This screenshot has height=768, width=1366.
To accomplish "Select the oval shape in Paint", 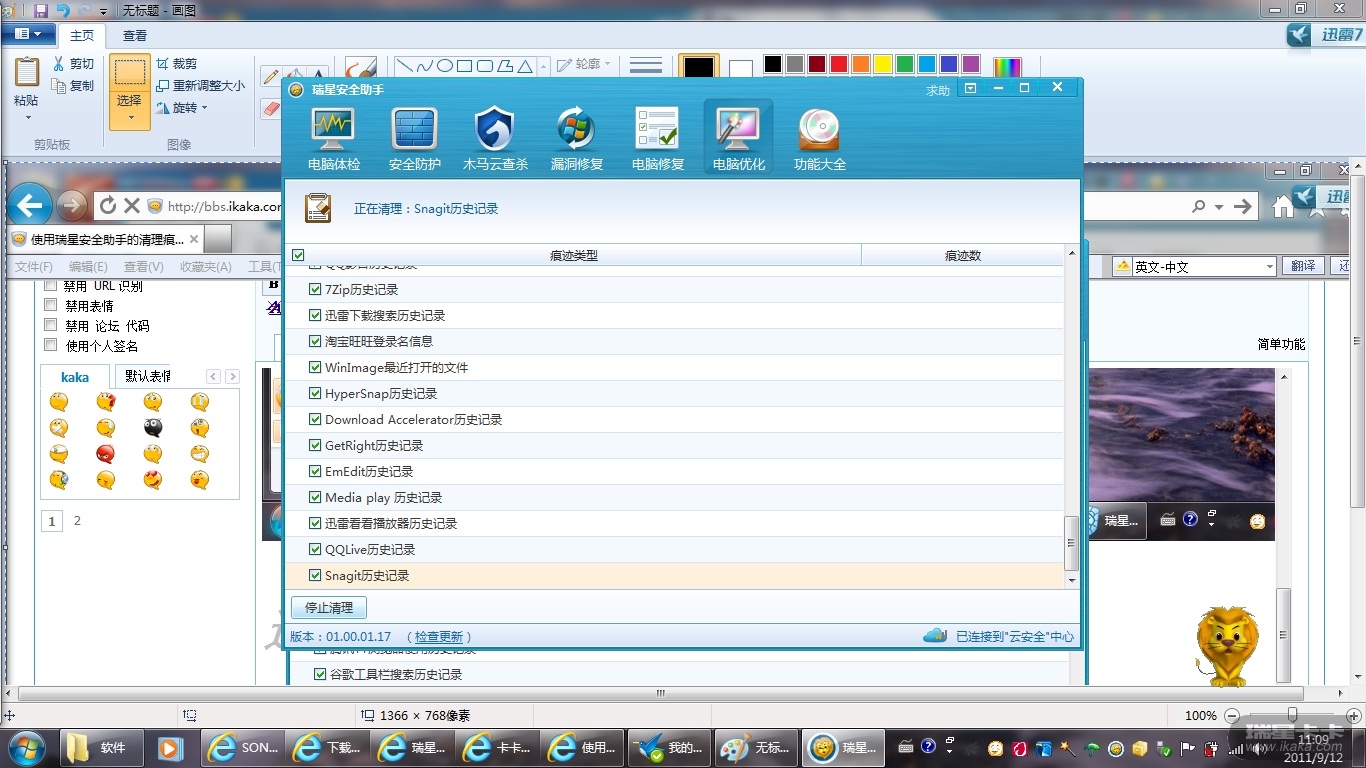I will (x=445, y=66).
